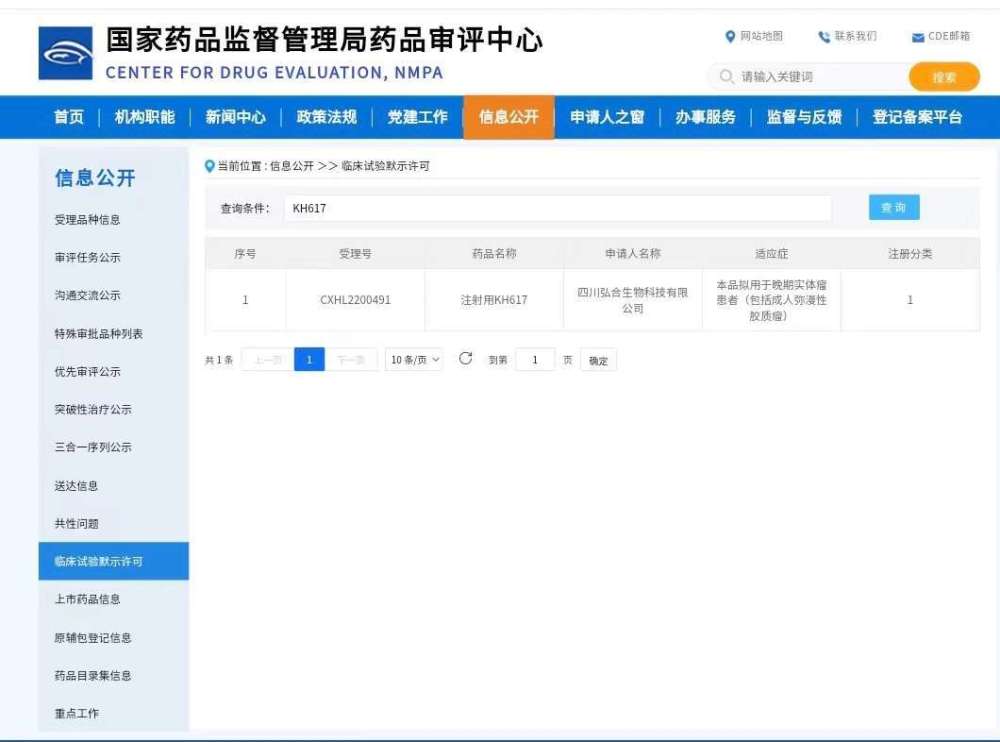Click the 药品名称 column header
This screenshot has height=742, width=1000.
[494, 254]
